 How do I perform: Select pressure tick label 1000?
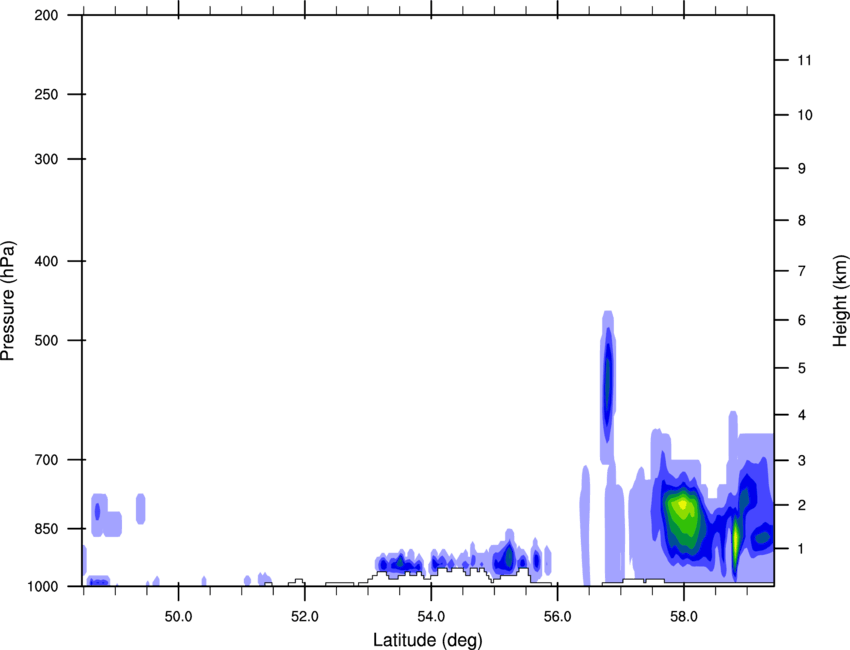[42, 586]
